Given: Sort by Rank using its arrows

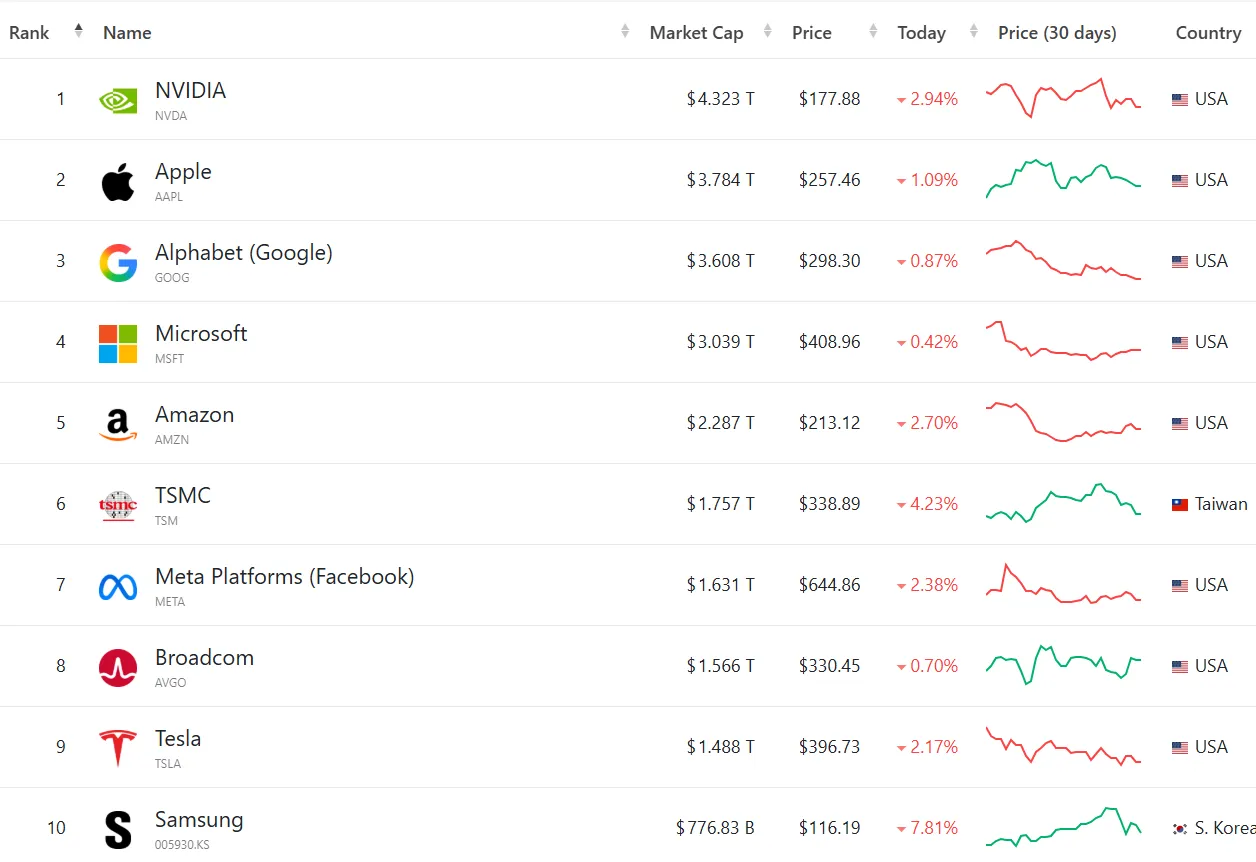Looking at the screenshot, I should [79, 31].
